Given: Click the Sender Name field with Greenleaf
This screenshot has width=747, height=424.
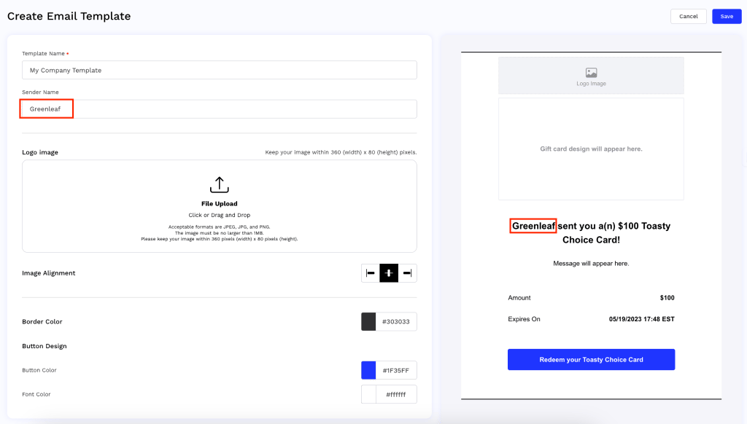Looking at the screenshot, I should tap(219, 109).
